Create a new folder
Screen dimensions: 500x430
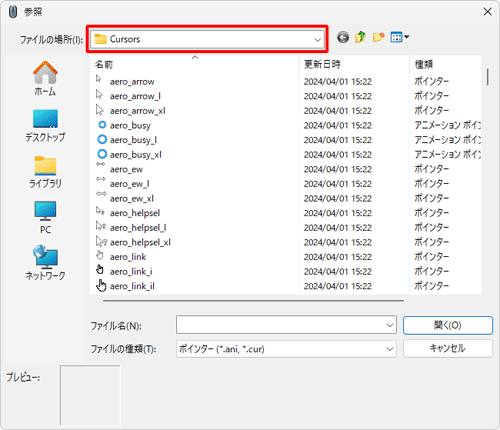click(378, 37)
